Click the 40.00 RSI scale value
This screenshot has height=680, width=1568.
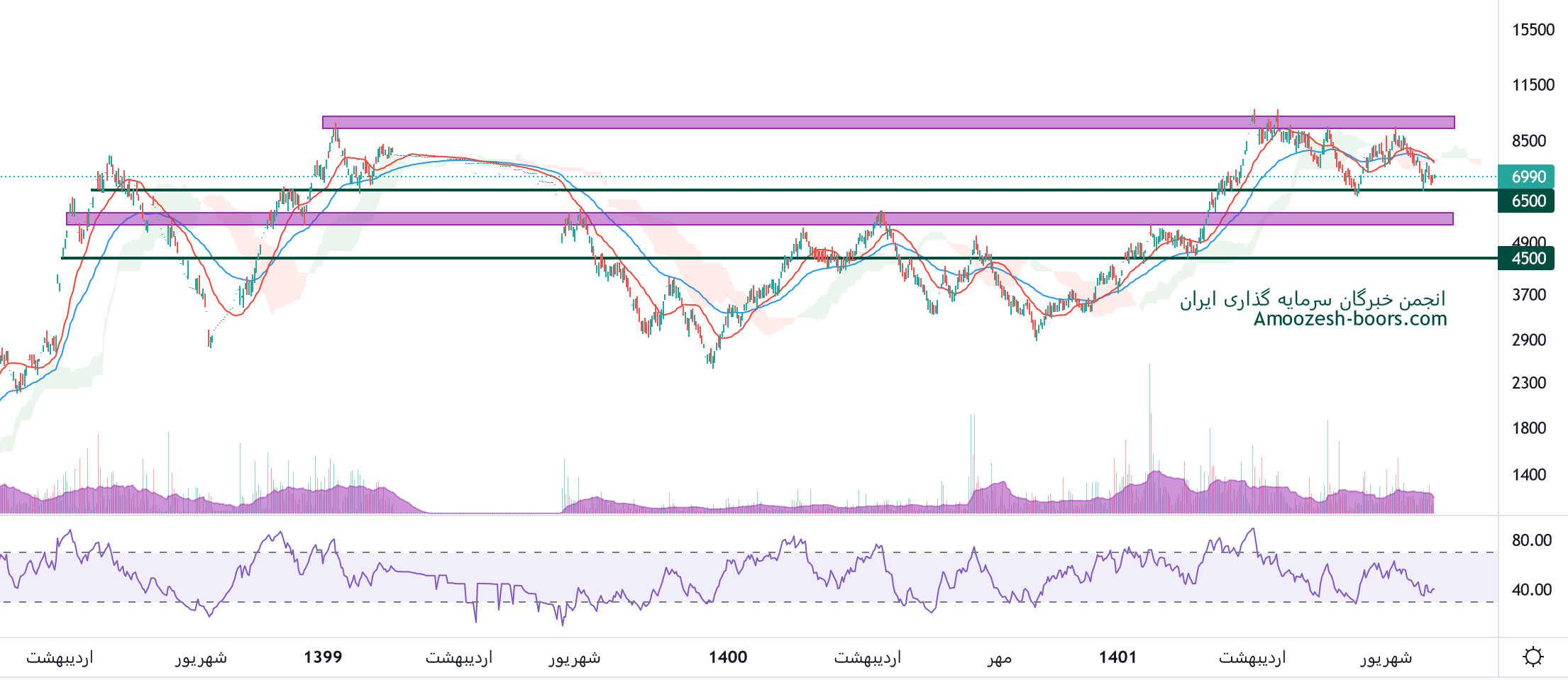click(1532, 590)
